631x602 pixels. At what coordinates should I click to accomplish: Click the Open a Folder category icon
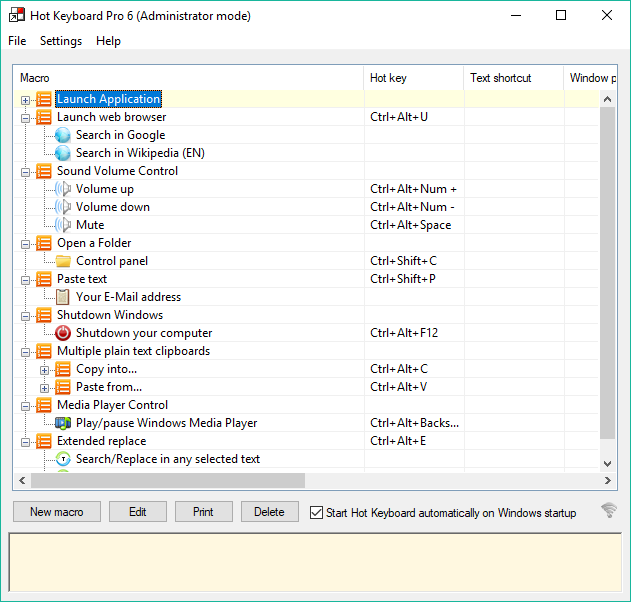tap(44, 243)
